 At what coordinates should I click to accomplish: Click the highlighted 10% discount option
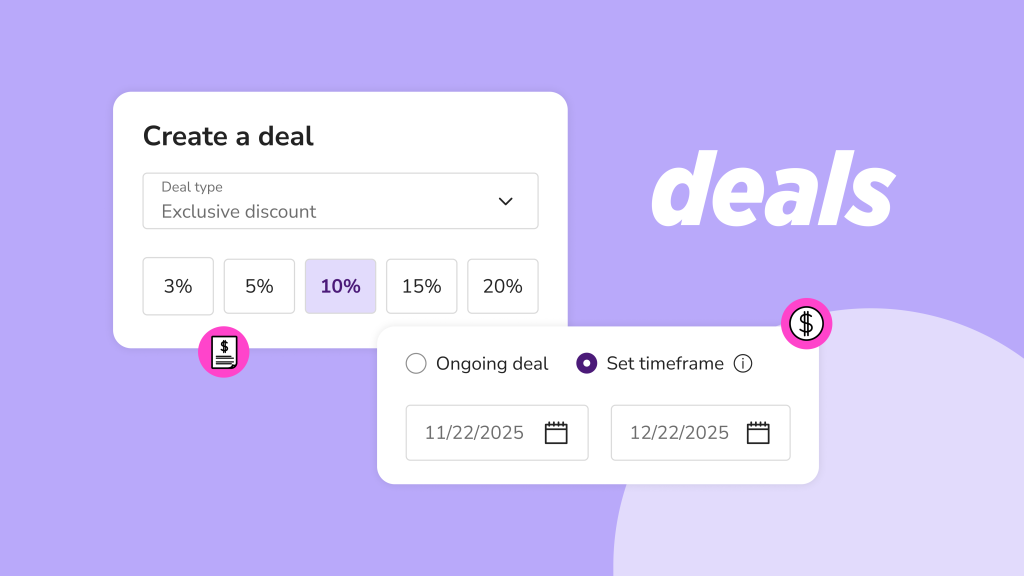pyautogui.click(x=340, y=287)
